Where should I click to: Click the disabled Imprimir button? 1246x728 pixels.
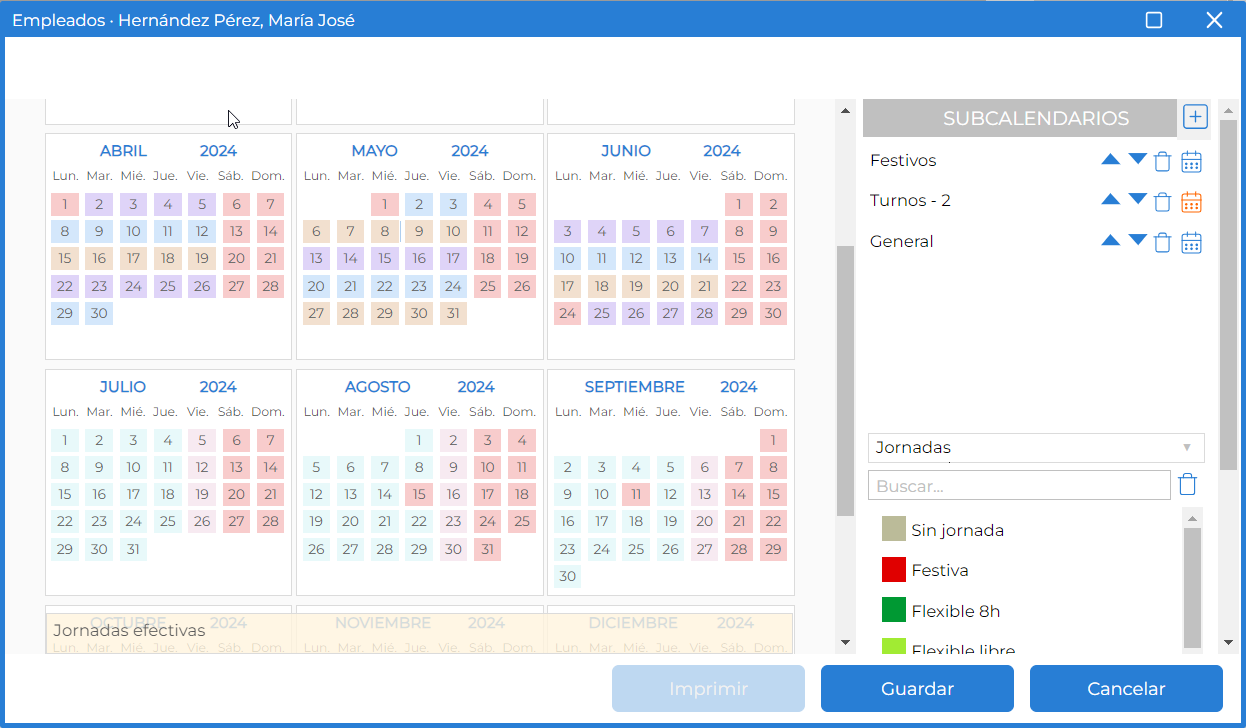click(x=708, y=688)
